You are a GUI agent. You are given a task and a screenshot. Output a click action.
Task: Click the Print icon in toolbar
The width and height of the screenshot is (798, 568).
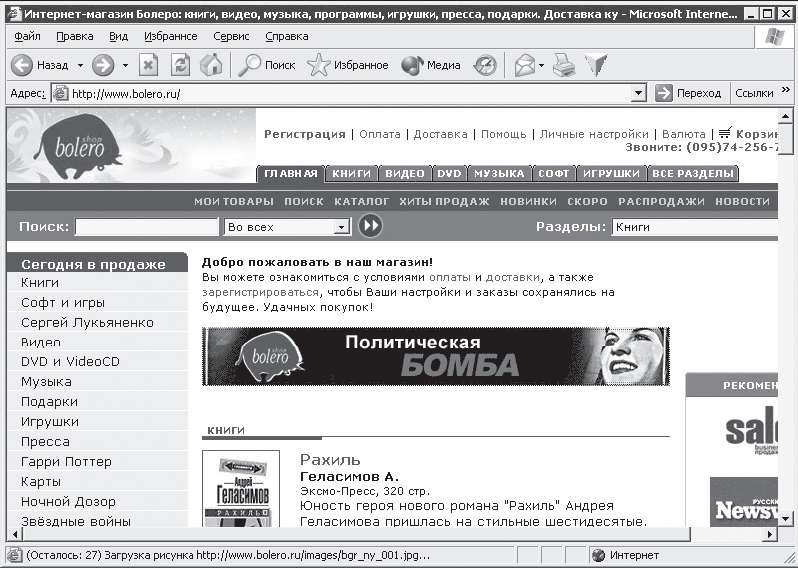click(x=564, y=65)
